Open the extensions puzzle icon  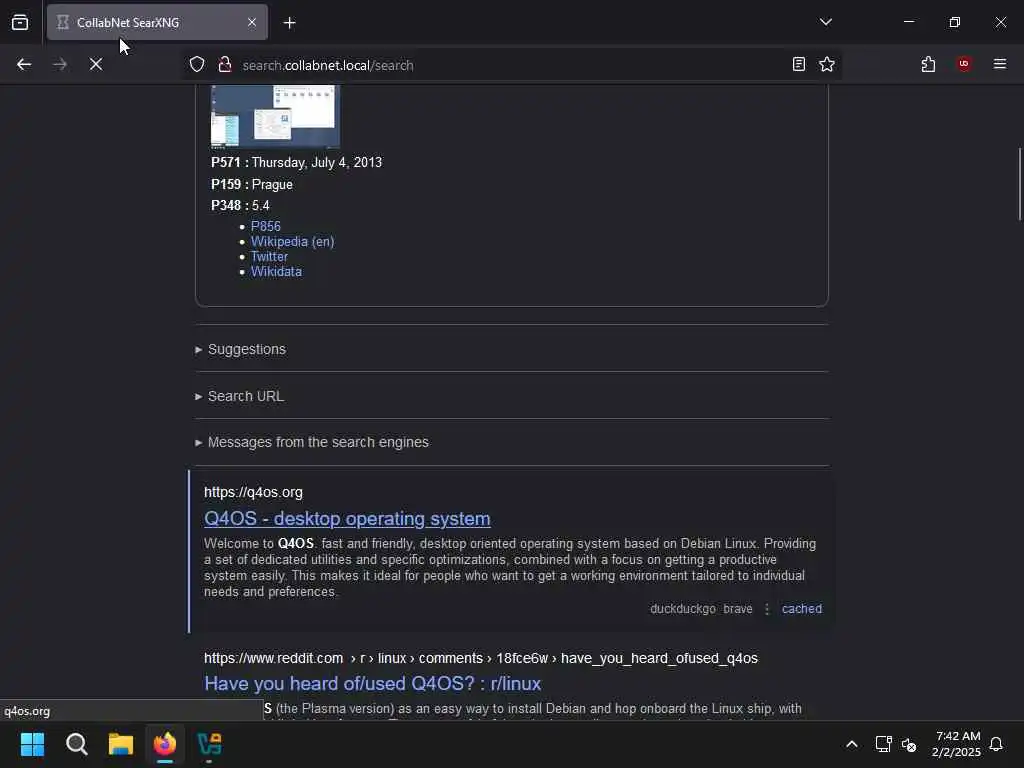pos(928,64)
